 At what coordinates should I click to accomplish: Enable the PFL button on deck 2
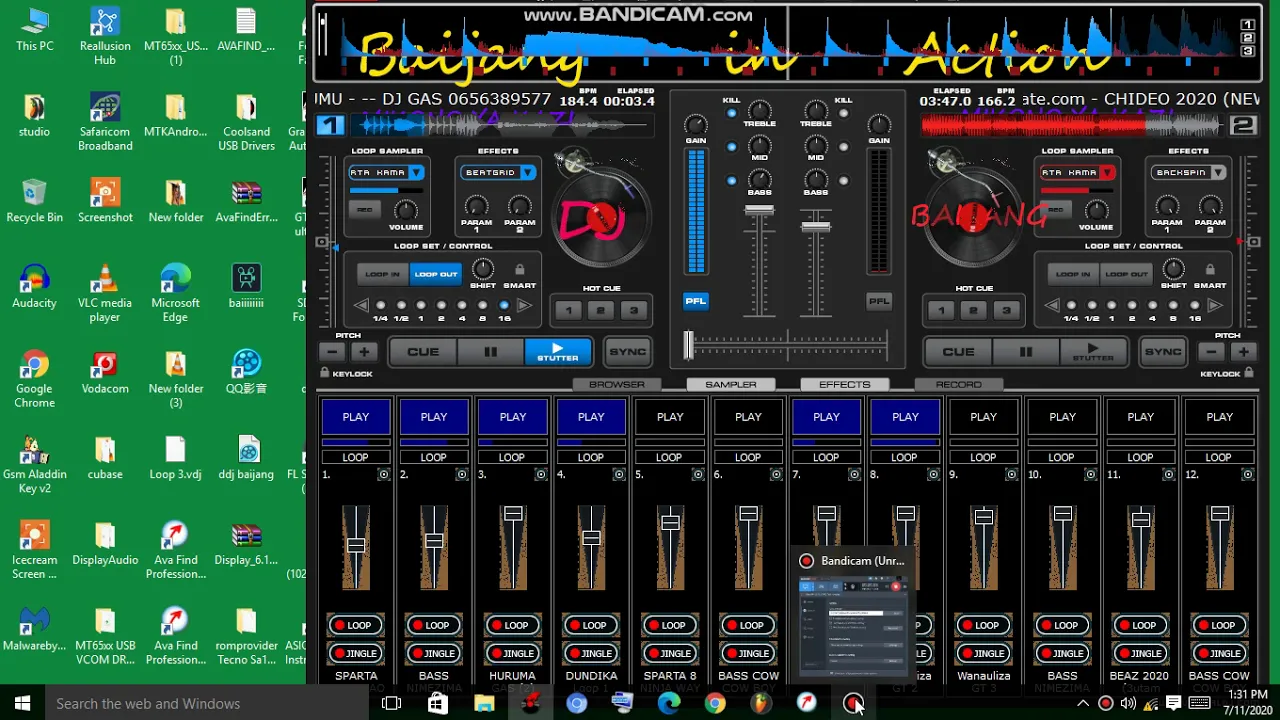tap(879, 301)
